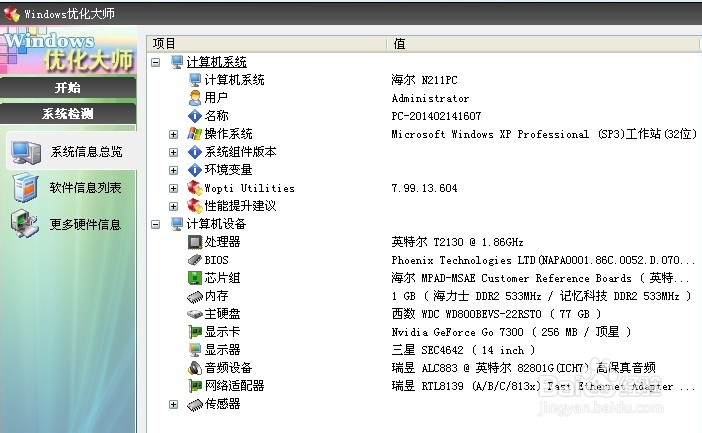Click the BIOS chip icon
The image size is (702, 433).
tap(195, 260)
